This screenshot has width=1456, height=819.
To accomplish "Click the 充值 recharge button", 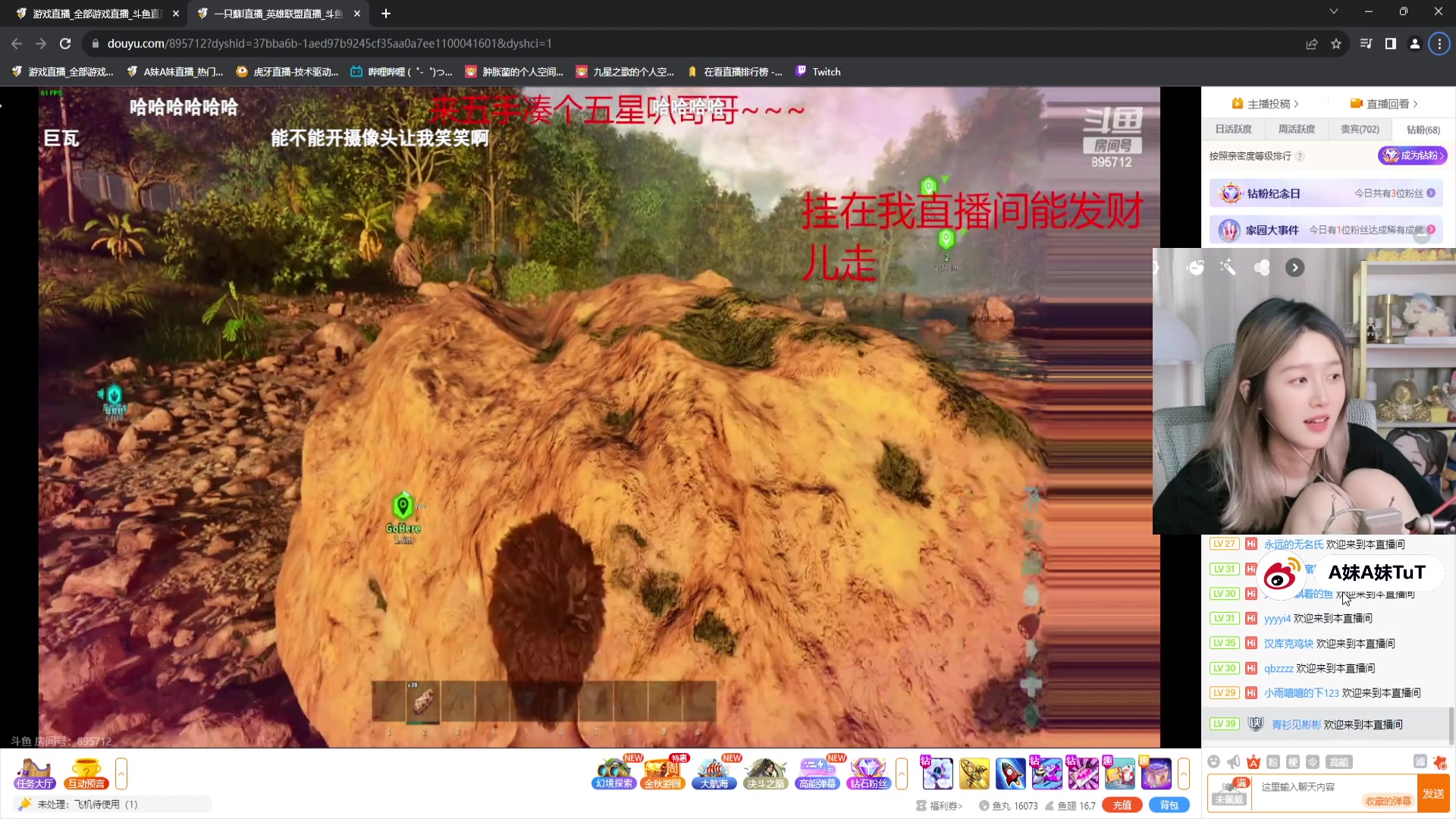I will click(x=1122, y=805).
